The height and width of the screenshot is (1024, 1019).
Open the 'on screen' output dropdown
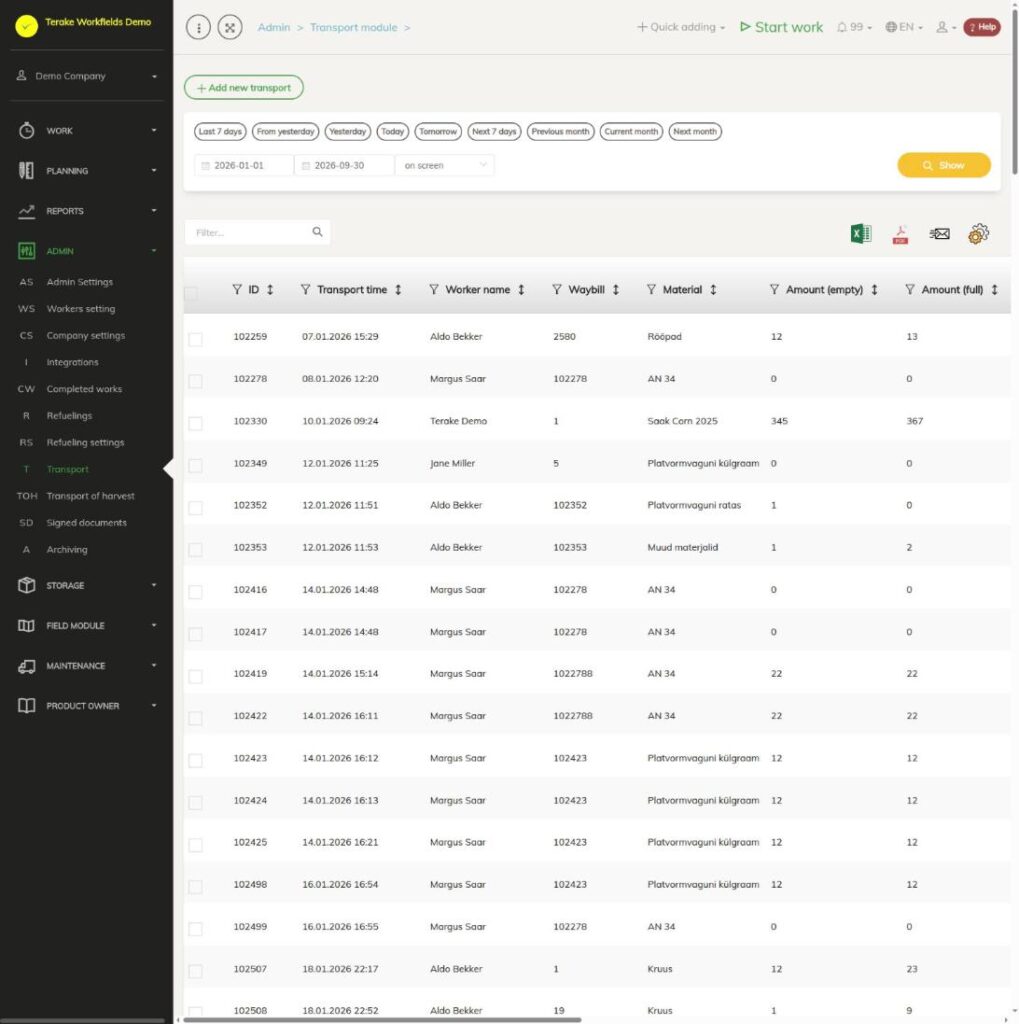tap(445, 165)
